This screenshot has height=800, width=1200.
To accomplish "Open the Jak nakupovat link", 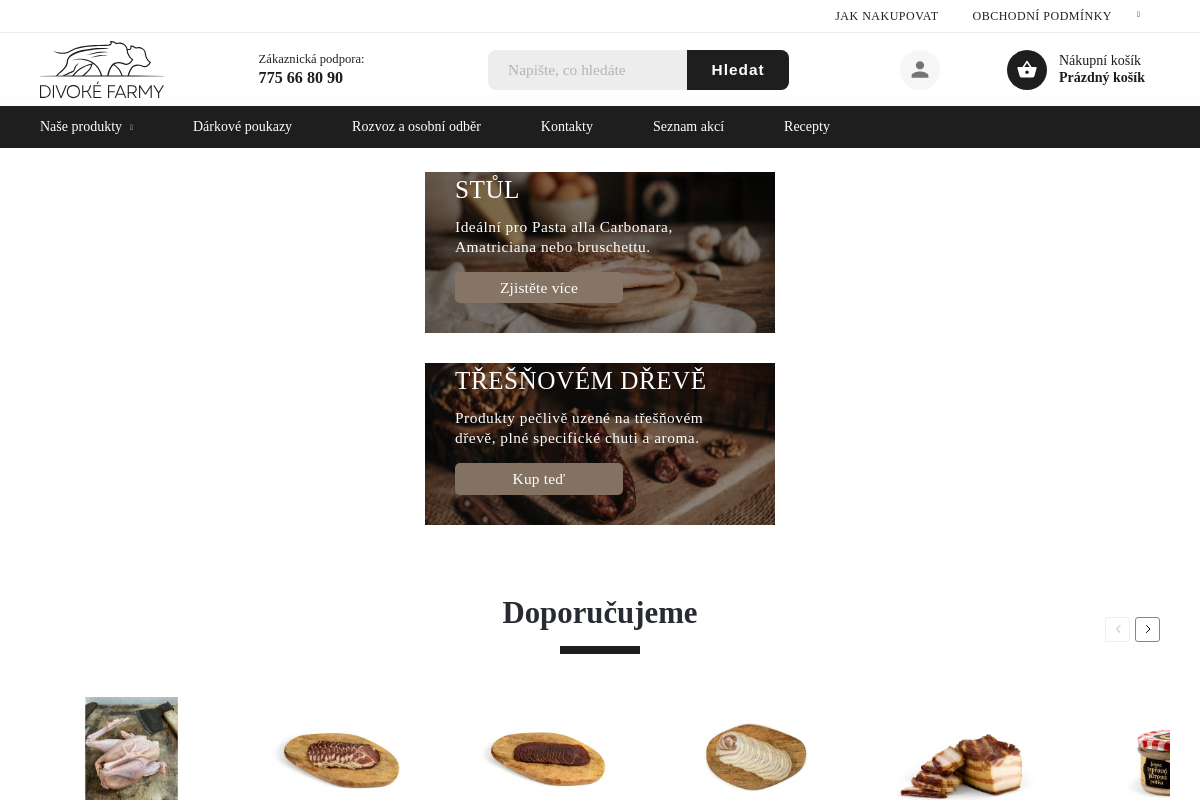I will pyautogui.click(x=887, y=16).
